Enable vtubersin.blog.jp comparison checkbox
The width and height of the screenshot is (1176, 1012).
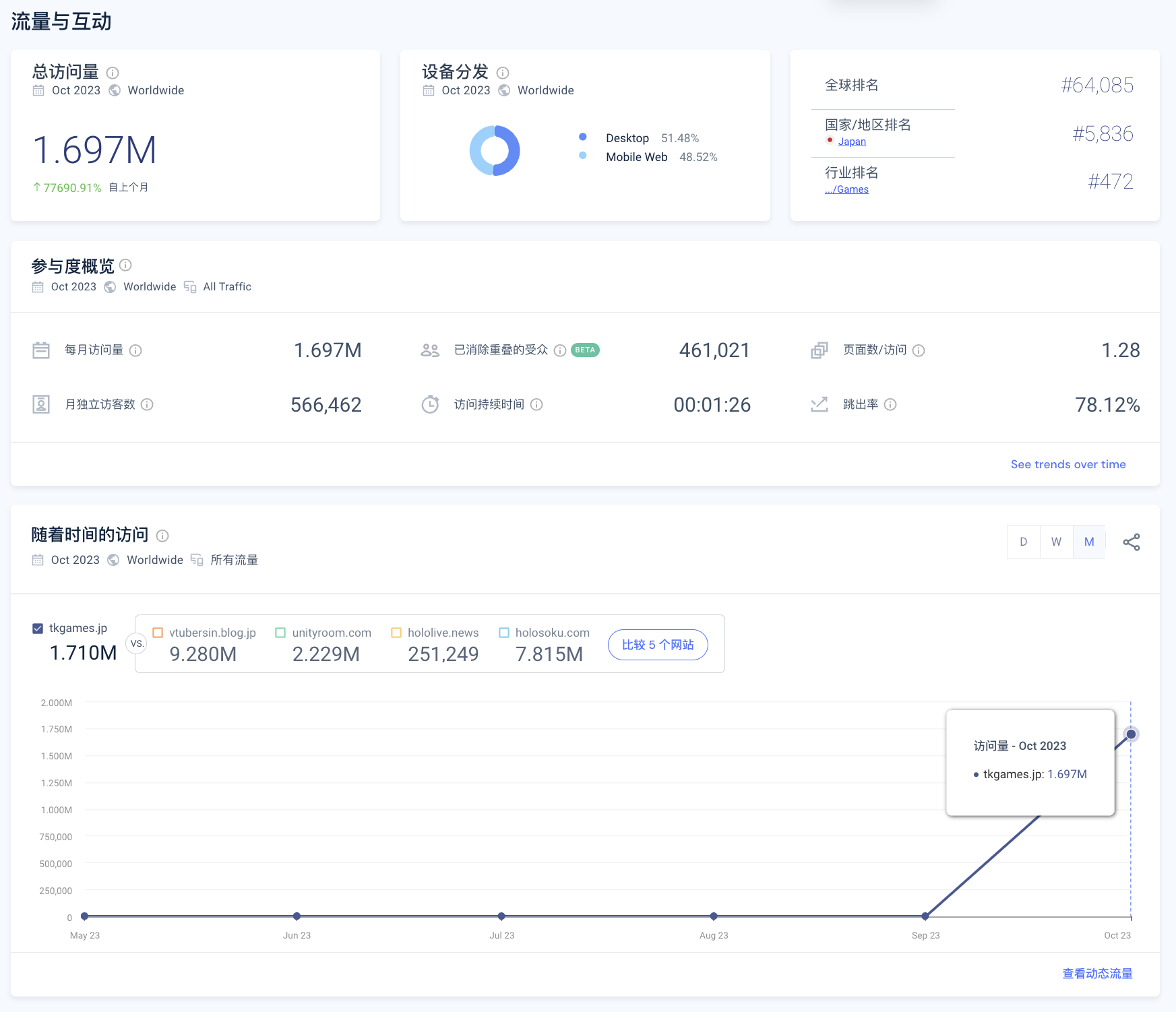click(x=158, y=633)
